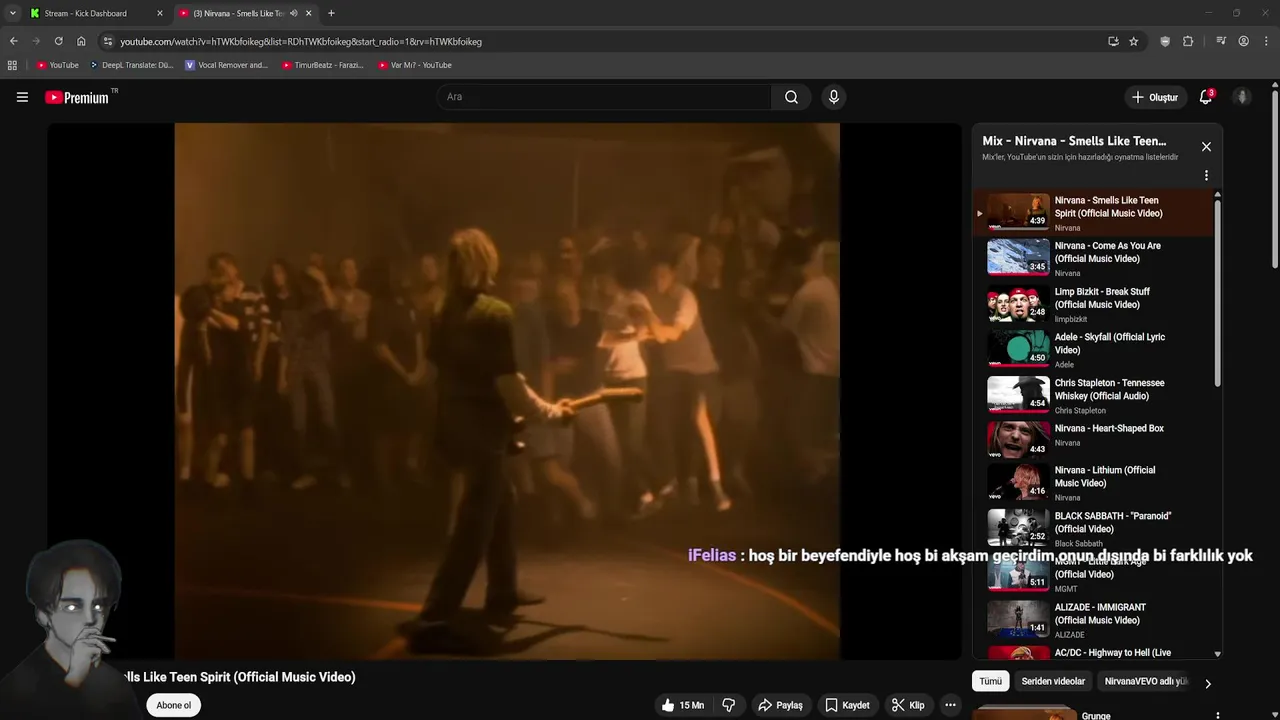
Task: Close the Mix playlist panel
Action: (1206, 147)
